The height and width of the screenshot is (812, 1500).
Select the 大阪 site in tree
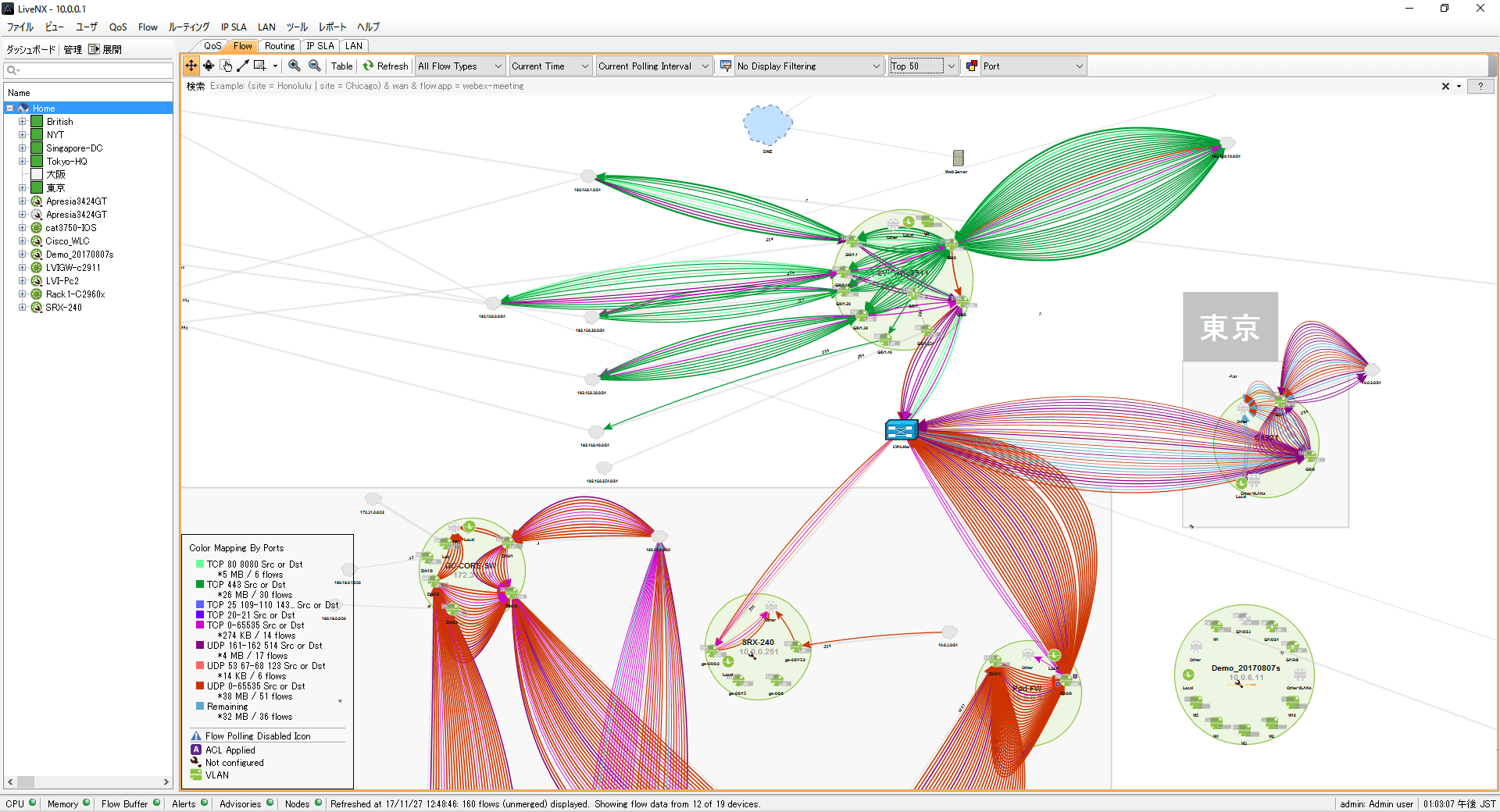(55, 175)
